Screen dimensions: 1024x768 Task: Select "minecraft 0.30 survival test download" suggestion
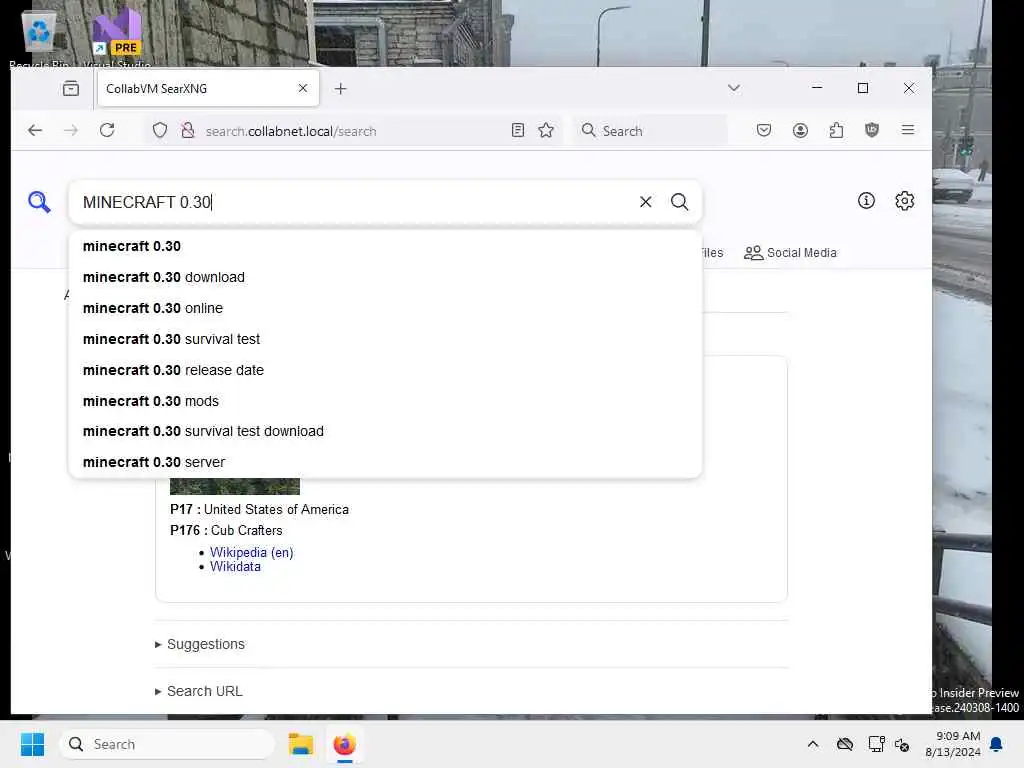(x=385, y=431)
